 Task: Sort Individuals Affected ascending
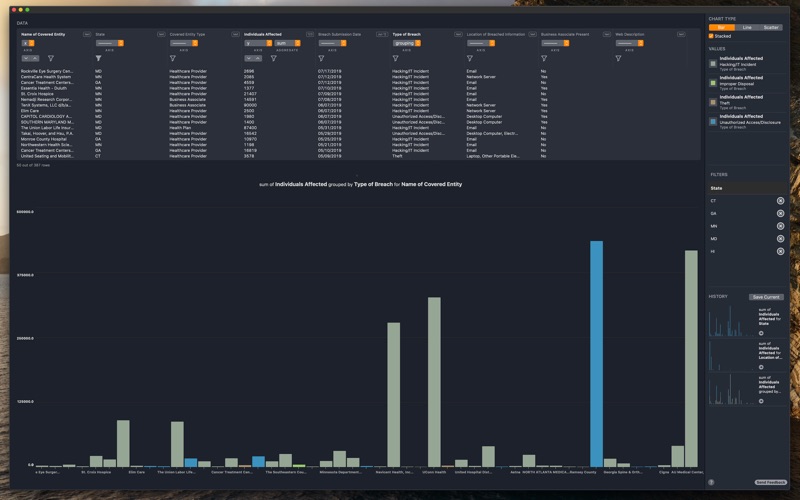tap(258, 59)
